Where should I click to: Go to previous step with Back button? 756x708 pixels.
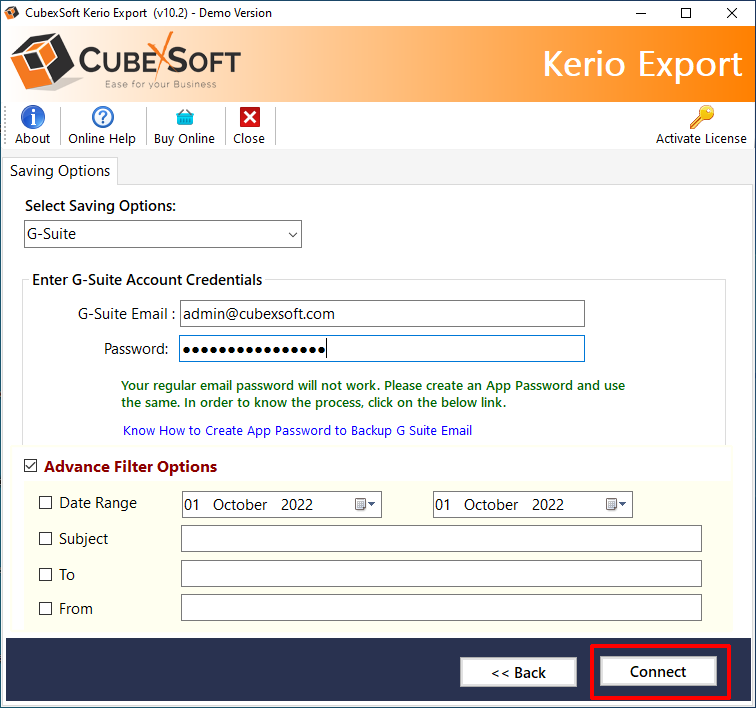pyautogui.click(x=518, y=672)
